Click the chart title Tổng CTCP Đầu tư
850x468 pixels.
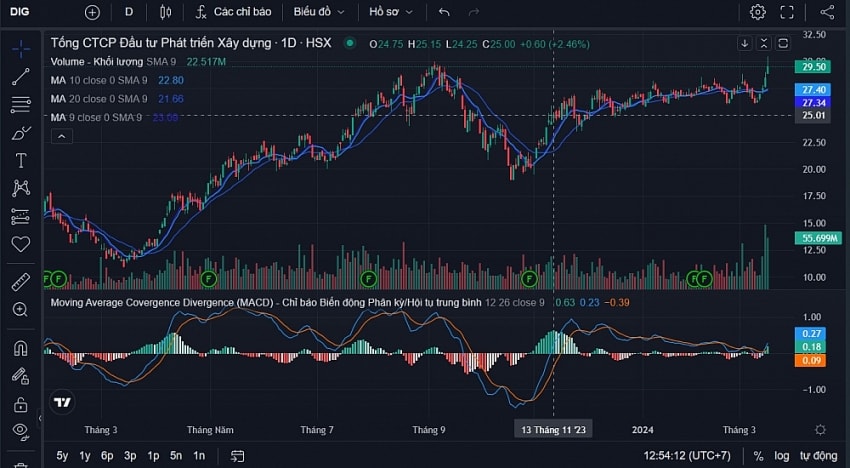(191, 43)
